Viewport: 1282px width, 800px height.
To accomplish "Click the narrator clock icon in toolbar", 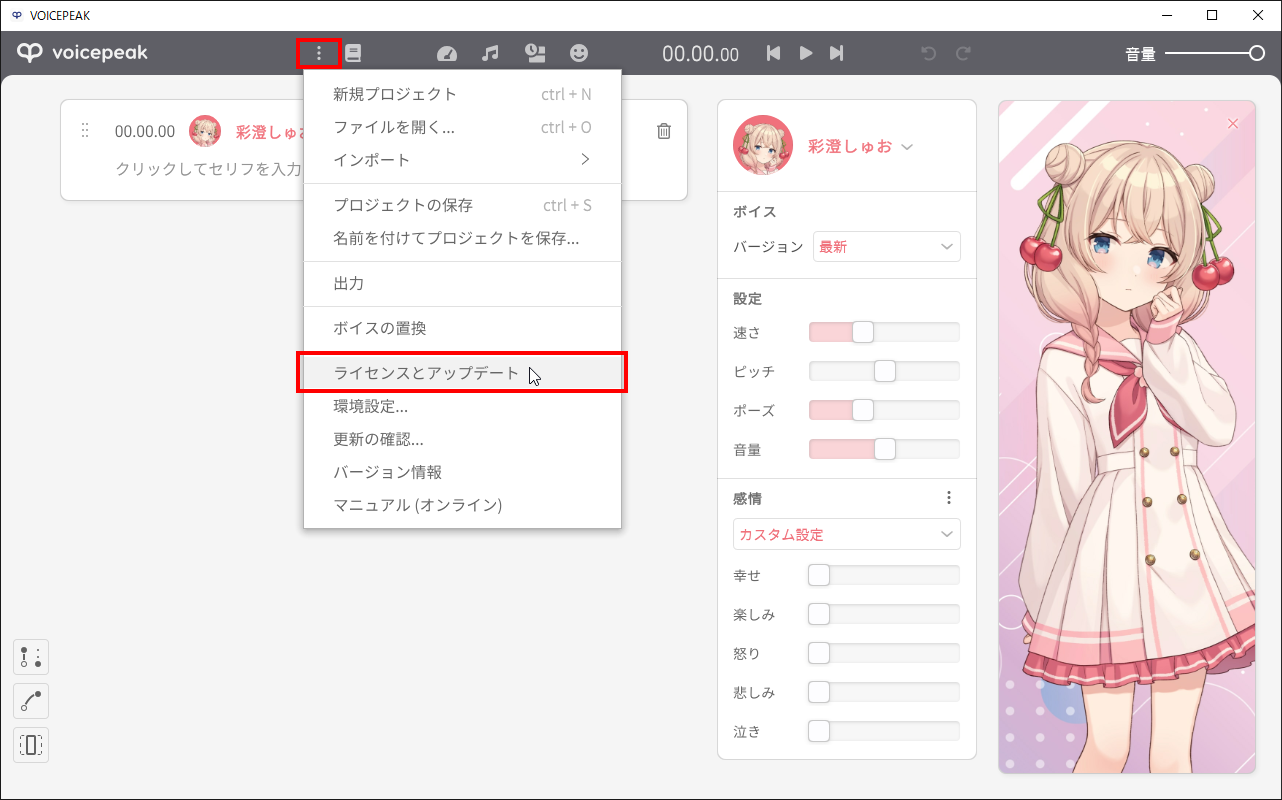I will 536,54.
